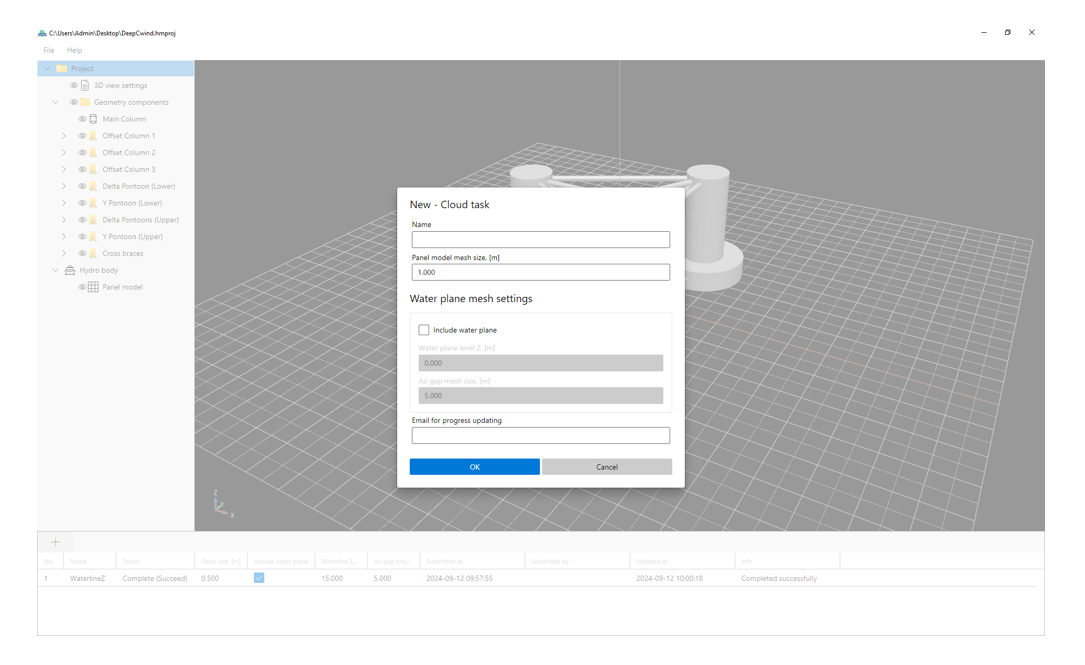1085x665 pixels.
Task: Toggle visibility eye for Panel model
Action: [82, 287]
